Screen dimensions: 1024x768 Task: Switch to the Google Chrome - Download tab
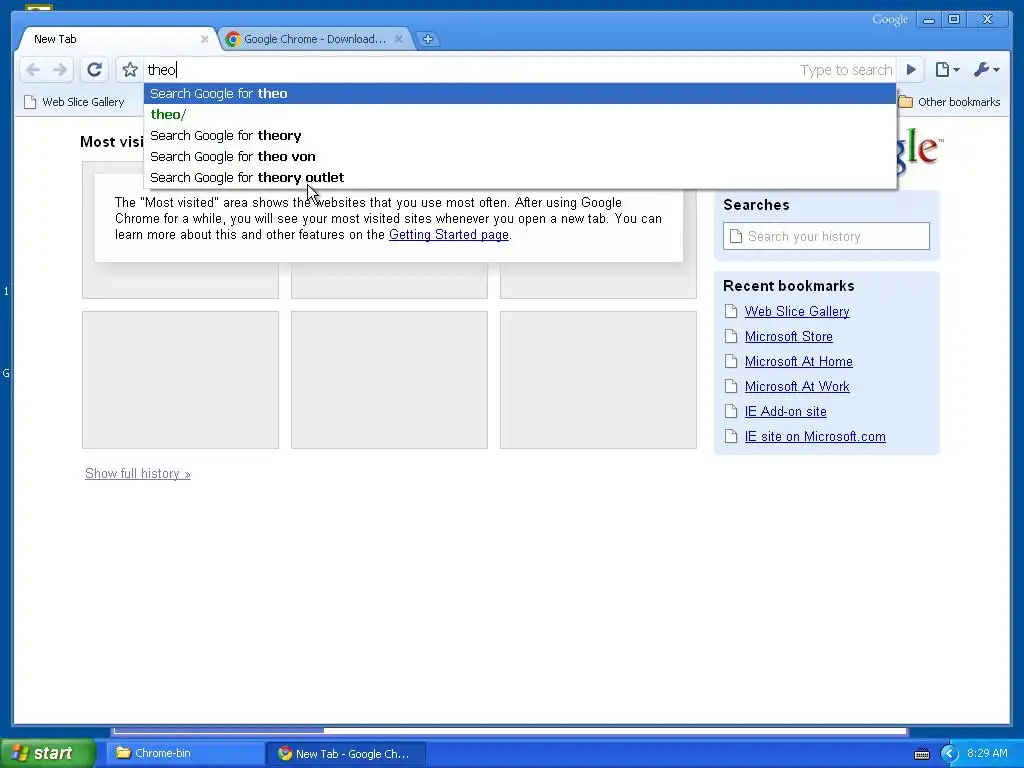coord(314,39)
